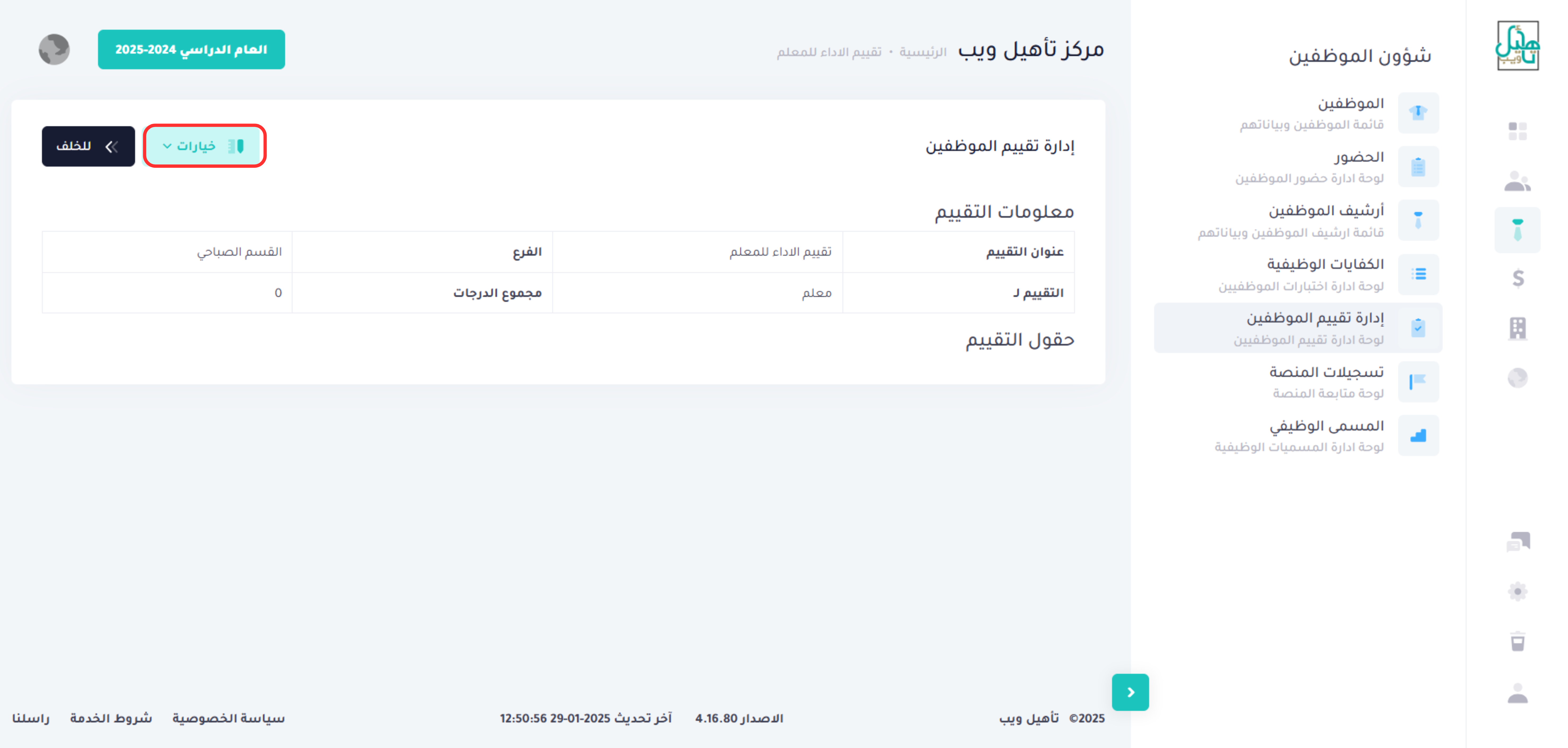Click the الرئيسية breadcrumb link
The height and width of the screenshot is (748, 1568).
coord(923,52)
